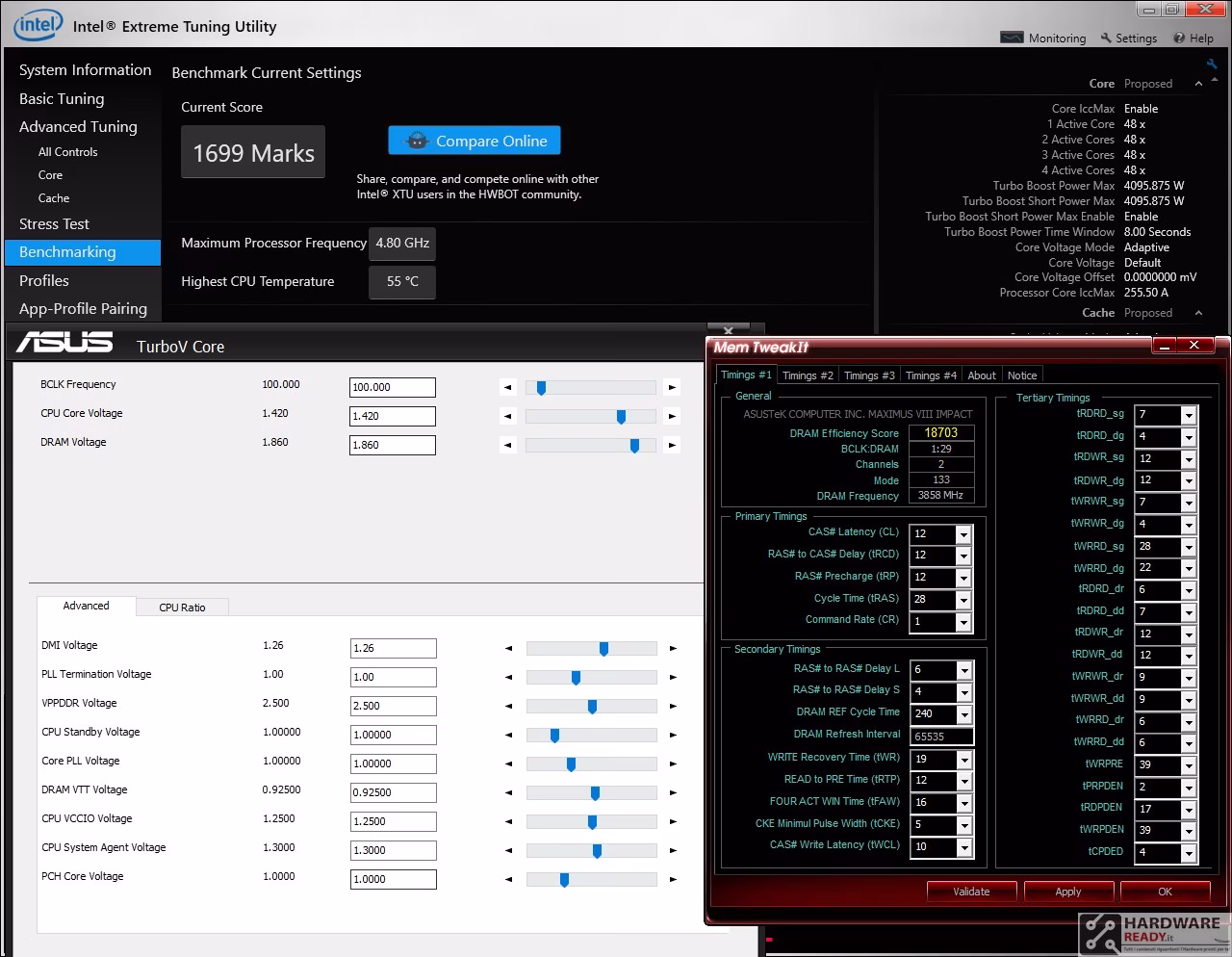Decrease PCH Core Voltage with left arrow

[x=509, y=880]
